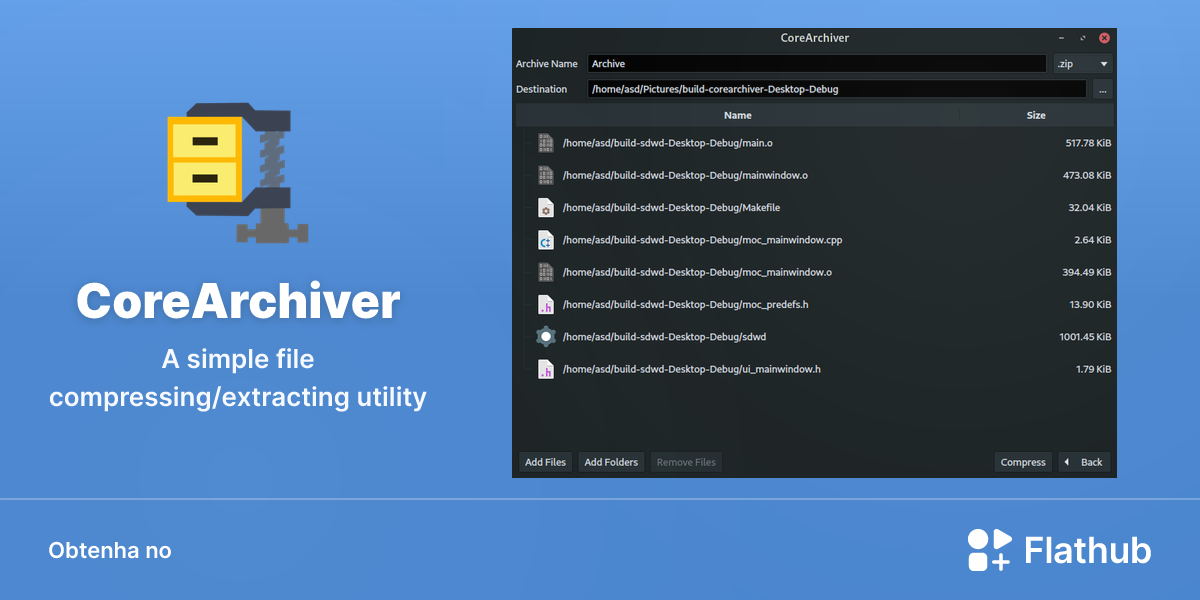
Task: Select the Makefile file icon
Action: tap(545, 207)
